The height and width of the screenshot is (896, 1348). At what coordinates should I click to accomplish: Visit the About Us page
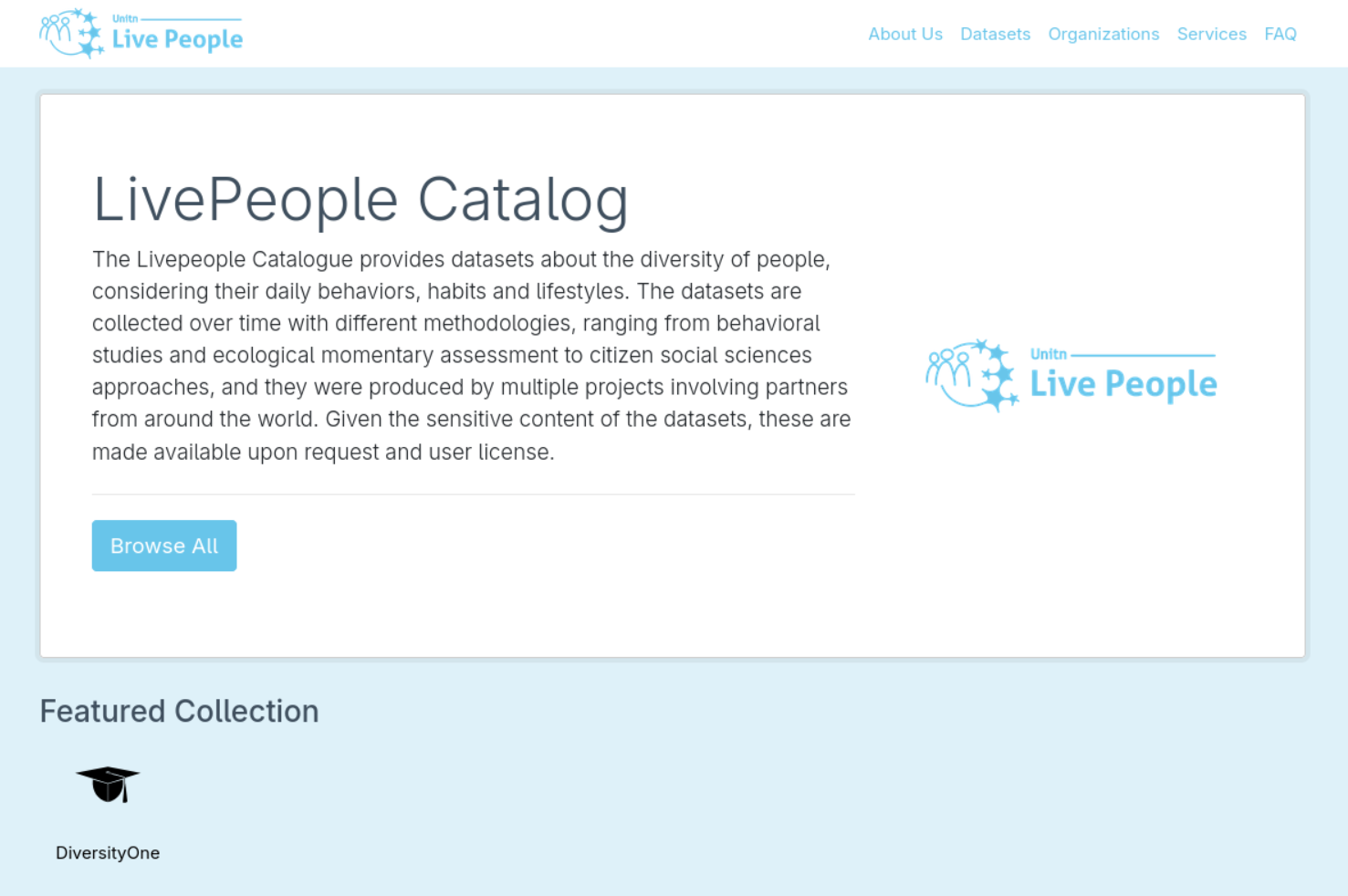[904, 34]
